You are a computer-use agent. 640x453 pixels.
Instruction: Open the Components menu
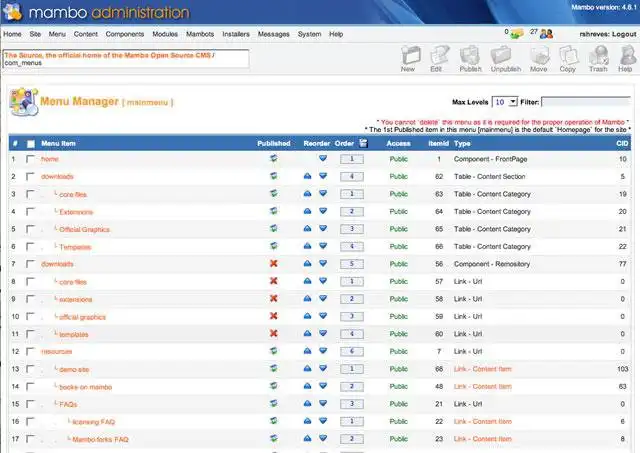pyautogui.click(x=125, y=34)
